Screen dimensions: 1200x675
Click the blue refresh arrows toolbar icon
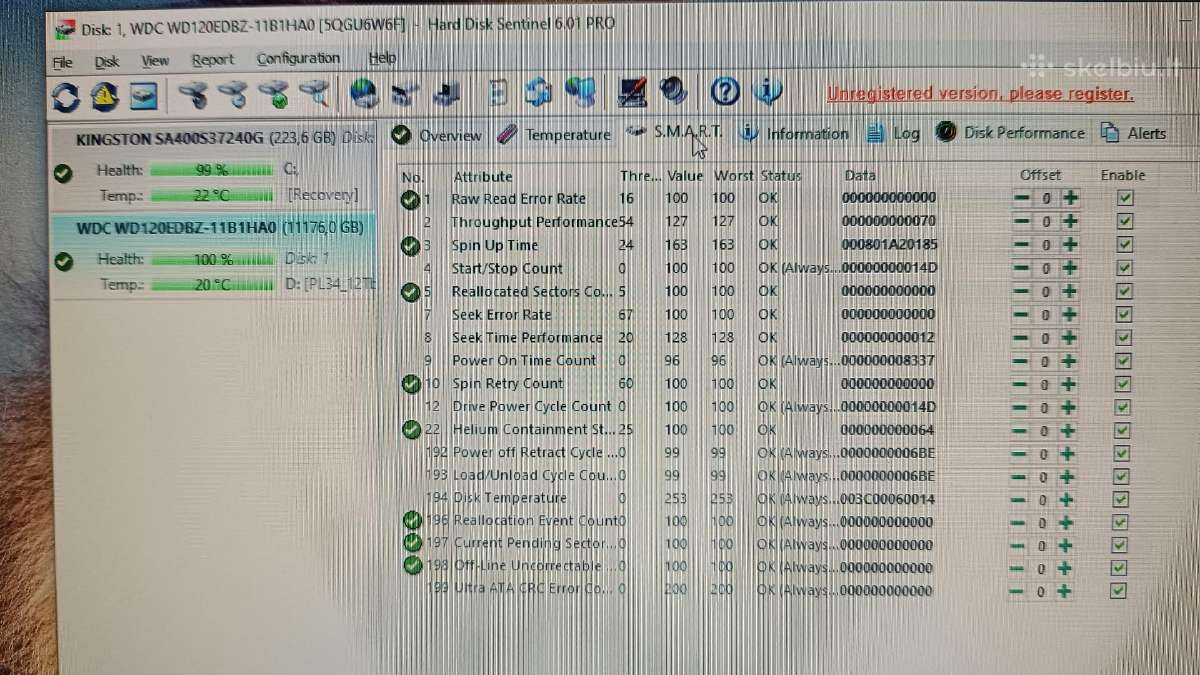[66, 95]
